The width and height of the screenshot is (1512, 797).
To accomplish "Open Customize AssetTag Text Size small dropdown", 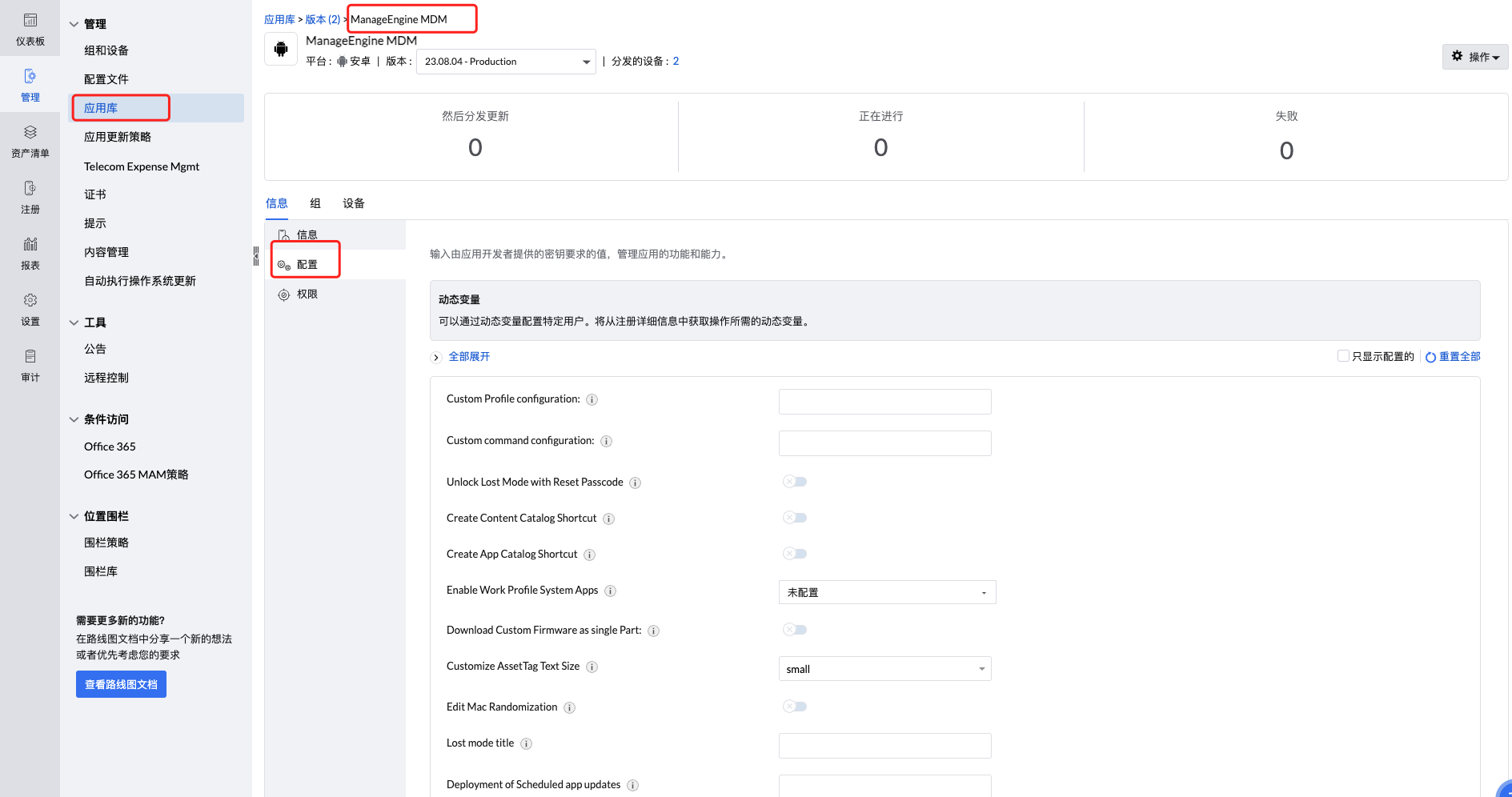I will pos(884,669).
